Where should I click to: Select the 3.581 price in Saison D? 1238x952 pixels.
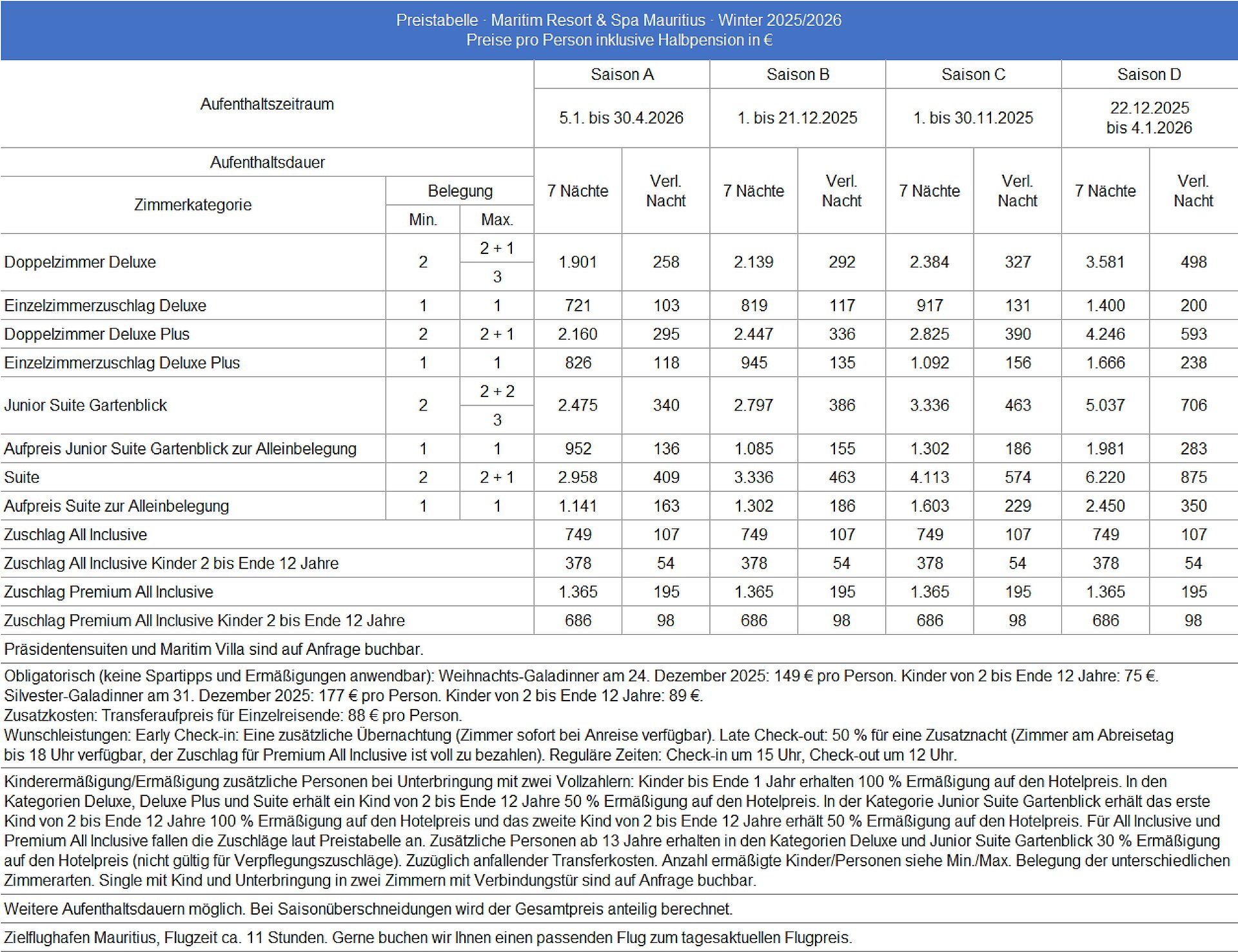(x=1105, y=262)
